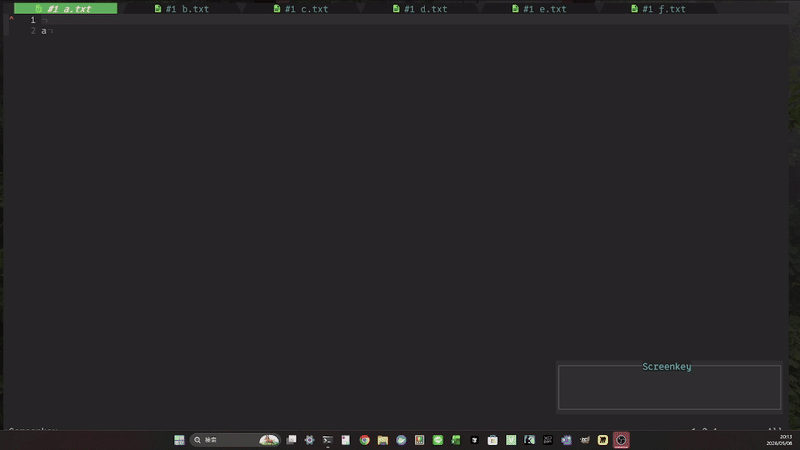This screenshot has width=800, height=450.
Task: Click the taskbar clock and date
Action: tap(779, 440)
